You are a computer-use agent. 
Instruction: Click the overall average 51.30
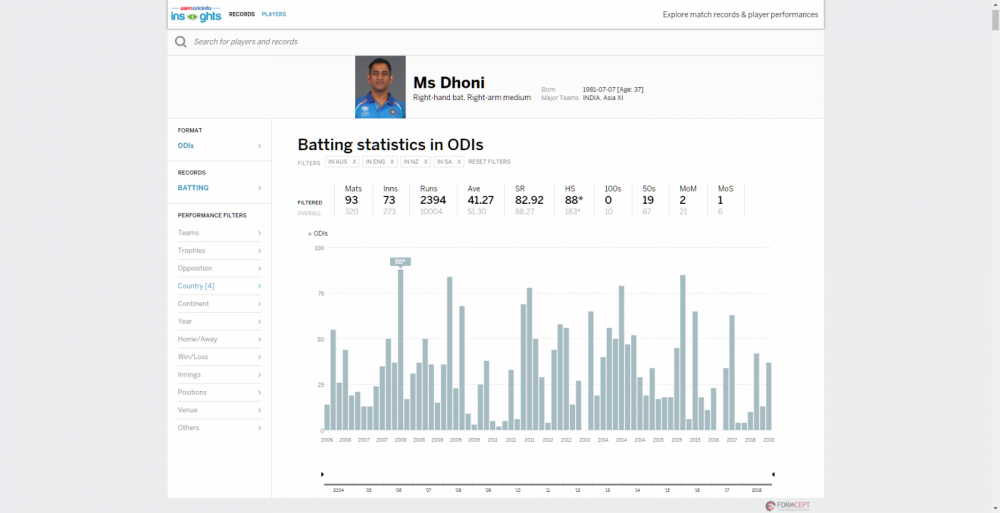(477, 212)
